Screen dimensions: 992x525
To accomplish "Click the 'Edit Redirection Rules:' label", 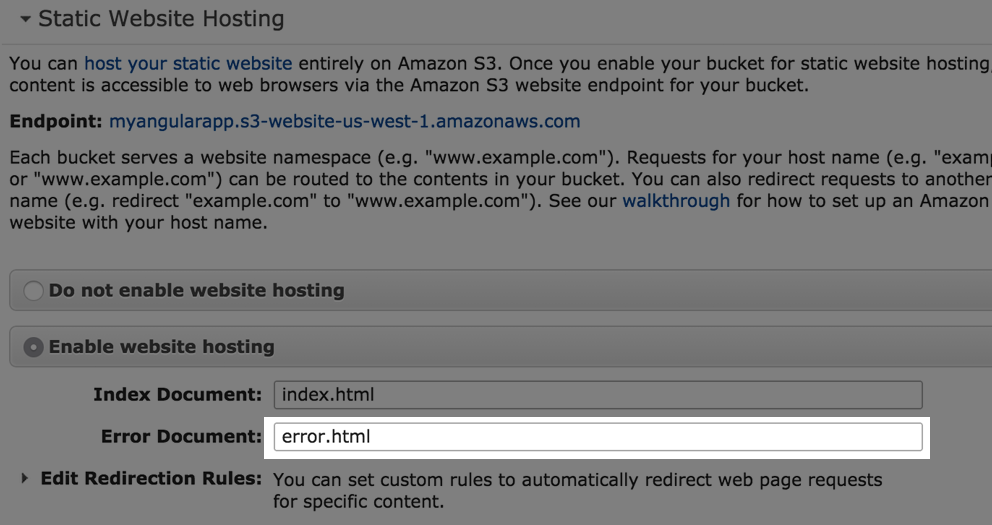I will coord(151,479).
